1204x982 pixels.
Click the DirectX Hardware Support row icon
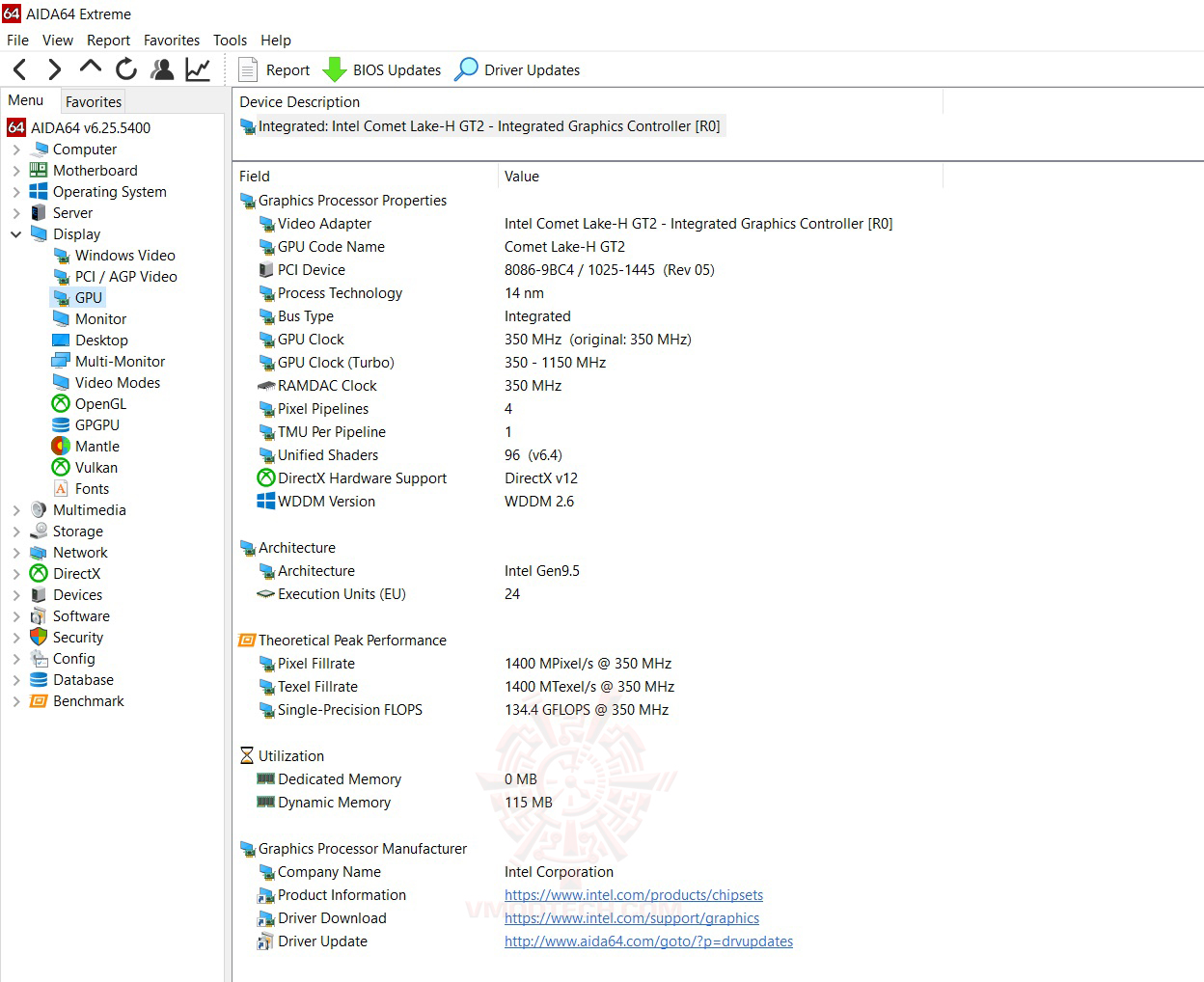click(x=266, y=478)
